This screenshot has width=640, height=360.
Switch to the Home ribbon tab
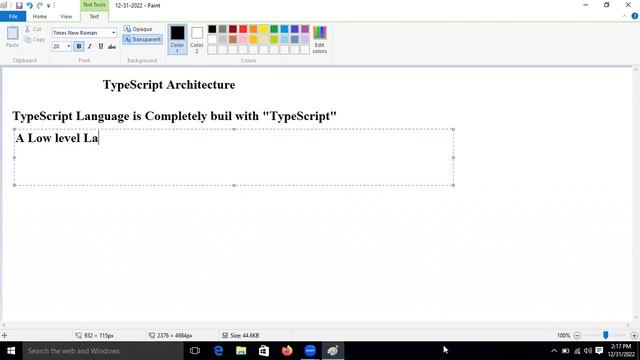point(40,16)
